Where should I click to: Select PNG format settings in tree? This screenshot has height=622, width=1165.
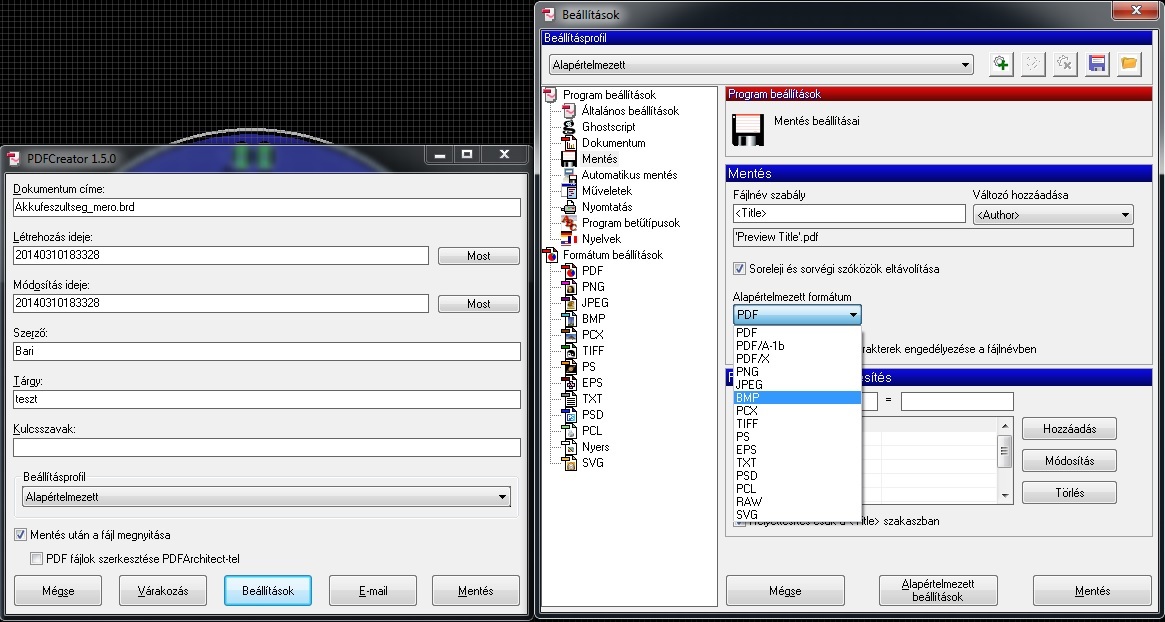(593, 287)
